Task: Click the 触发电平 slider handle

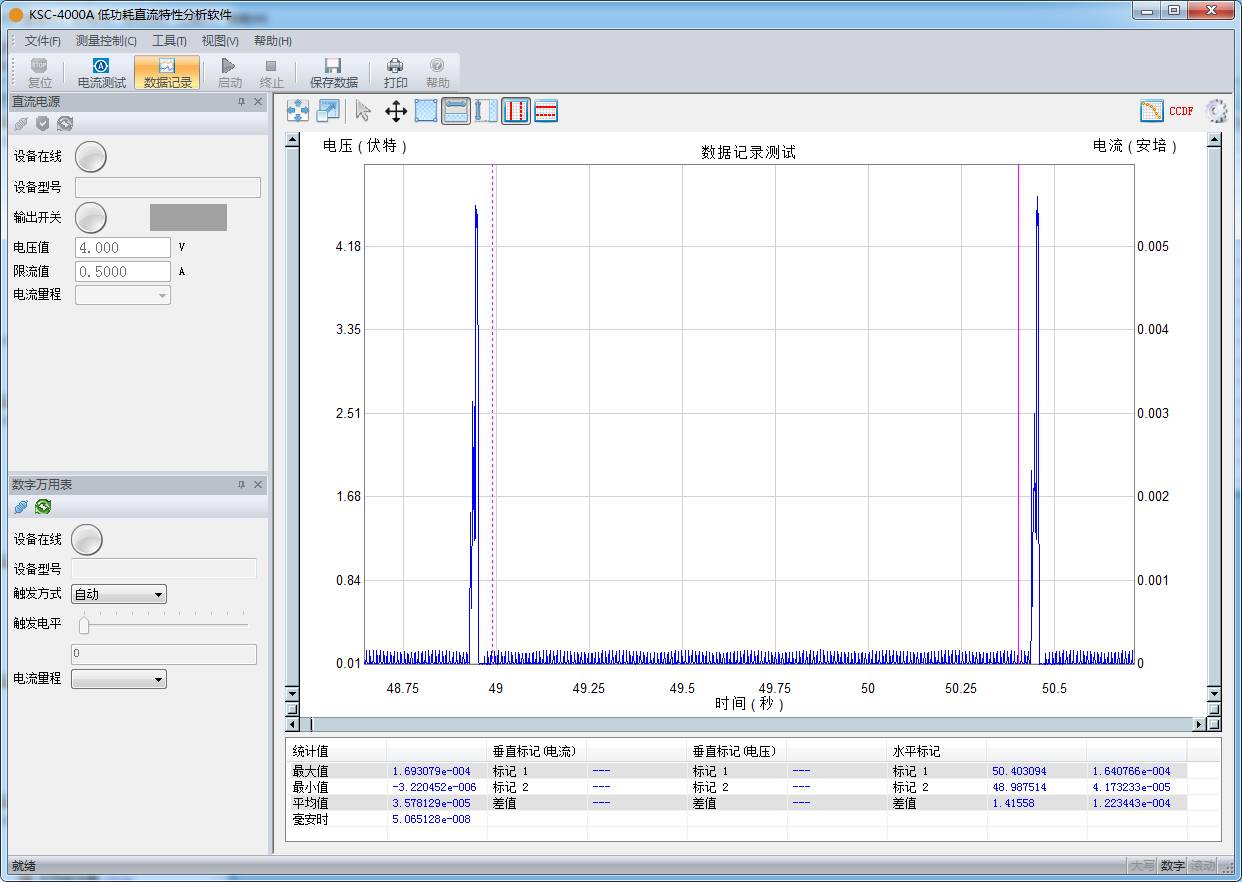Action: click(x=84, y=625)
